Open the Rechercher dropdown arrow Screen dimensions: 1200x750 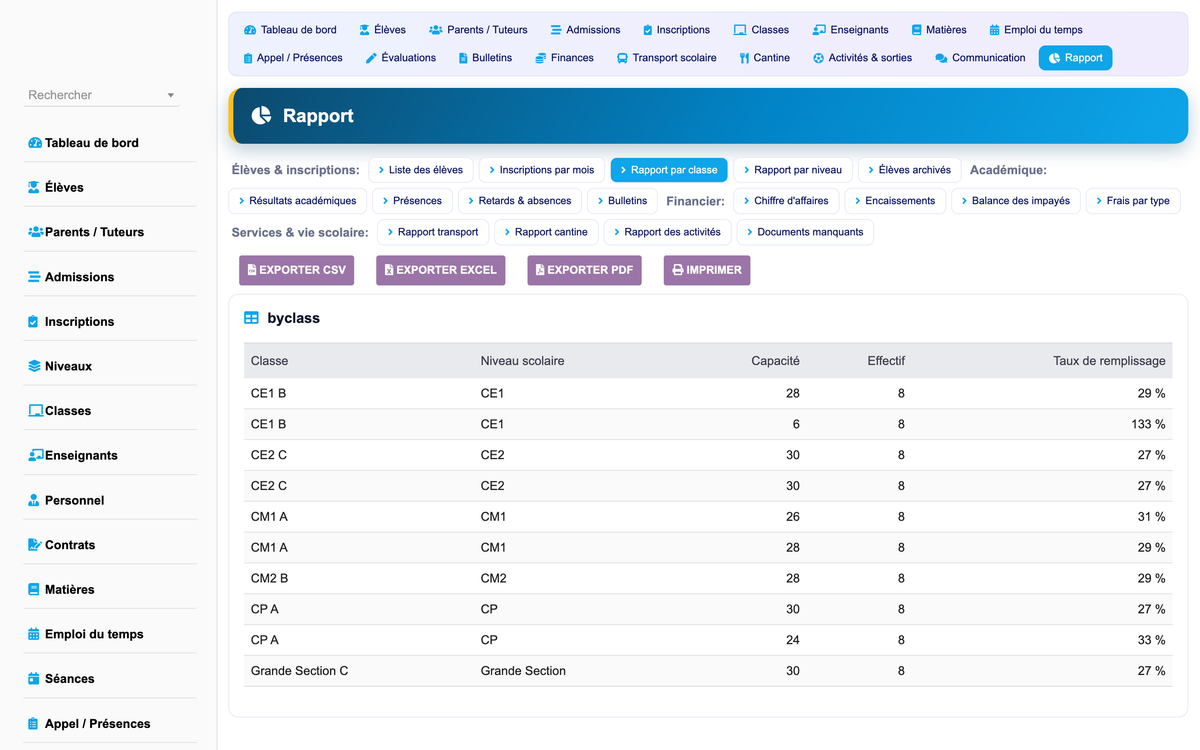coord(171,96)
